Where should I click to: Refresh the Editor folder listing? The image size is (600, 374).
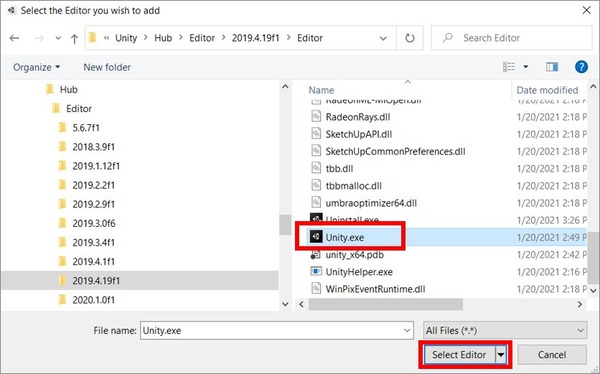tap(410, 38)
